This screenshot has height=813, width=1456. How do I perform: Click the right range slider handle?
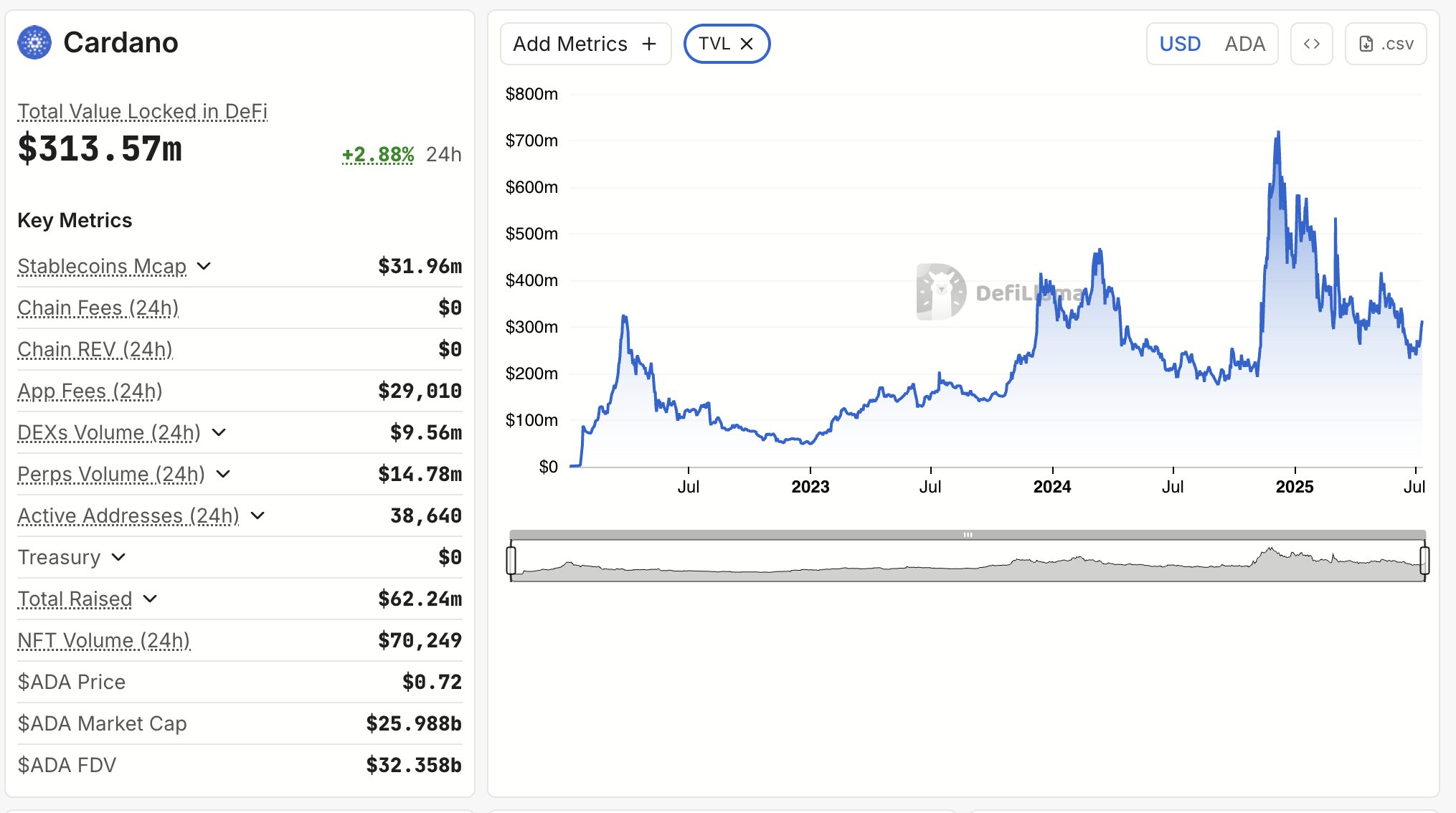tap(1424, 560)
